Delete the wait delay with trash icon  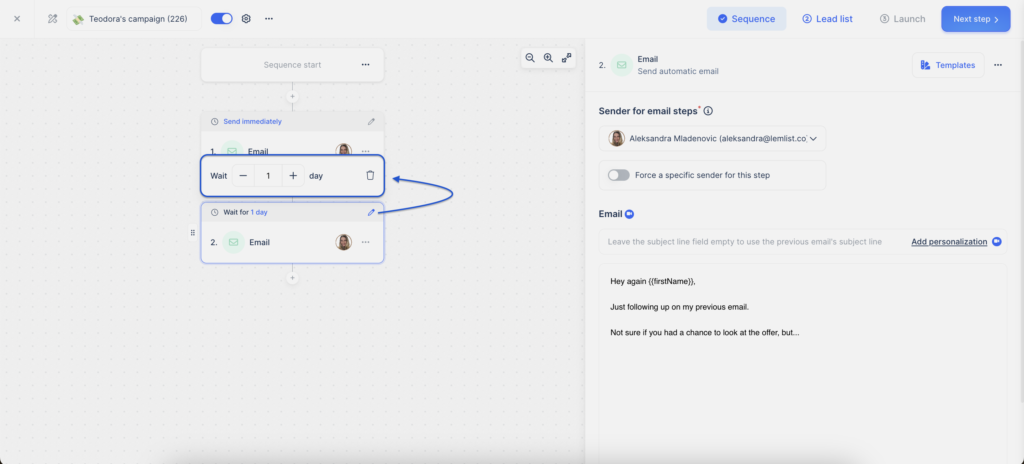click(370, 176)
